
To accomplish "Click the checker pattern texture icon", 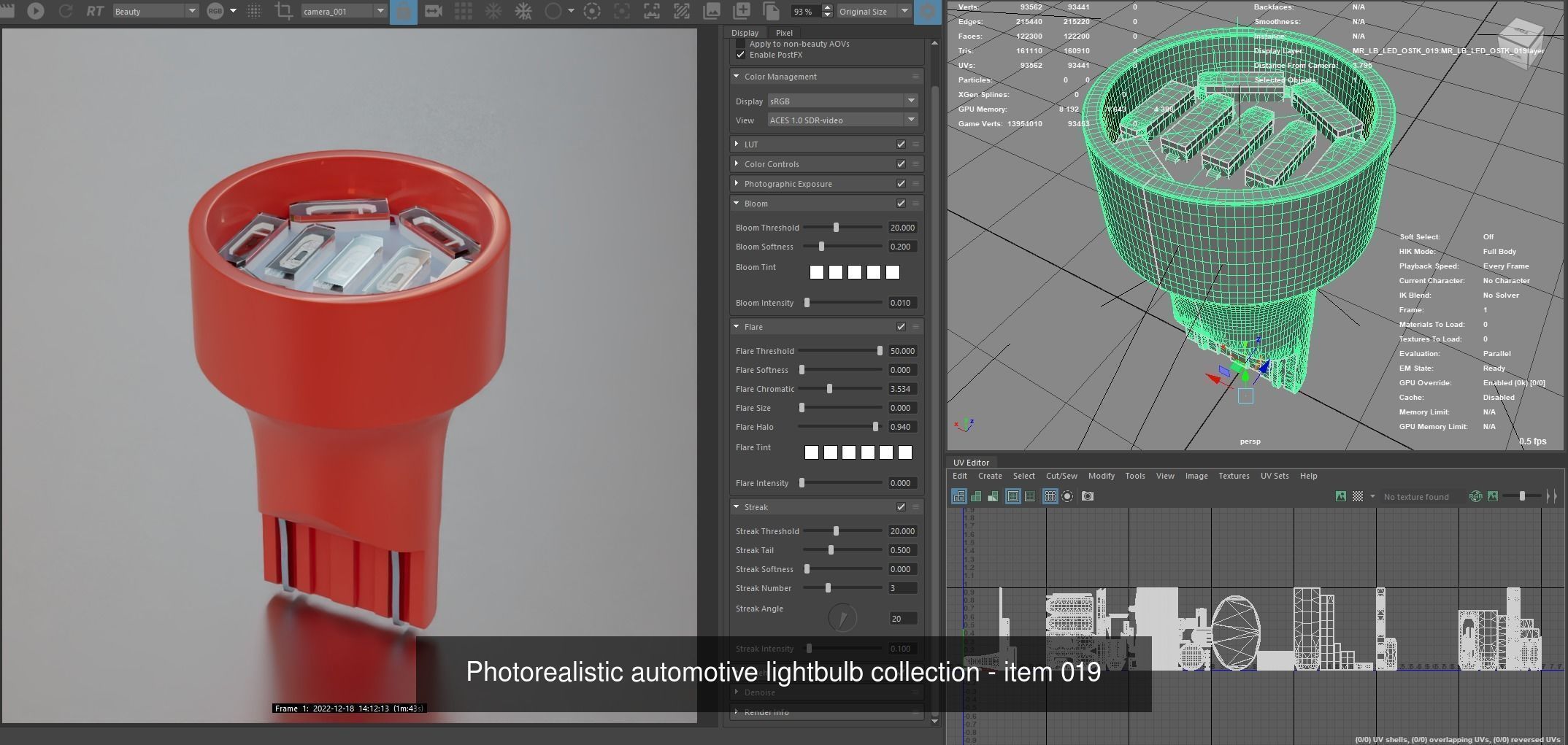I will [1358, 496].
